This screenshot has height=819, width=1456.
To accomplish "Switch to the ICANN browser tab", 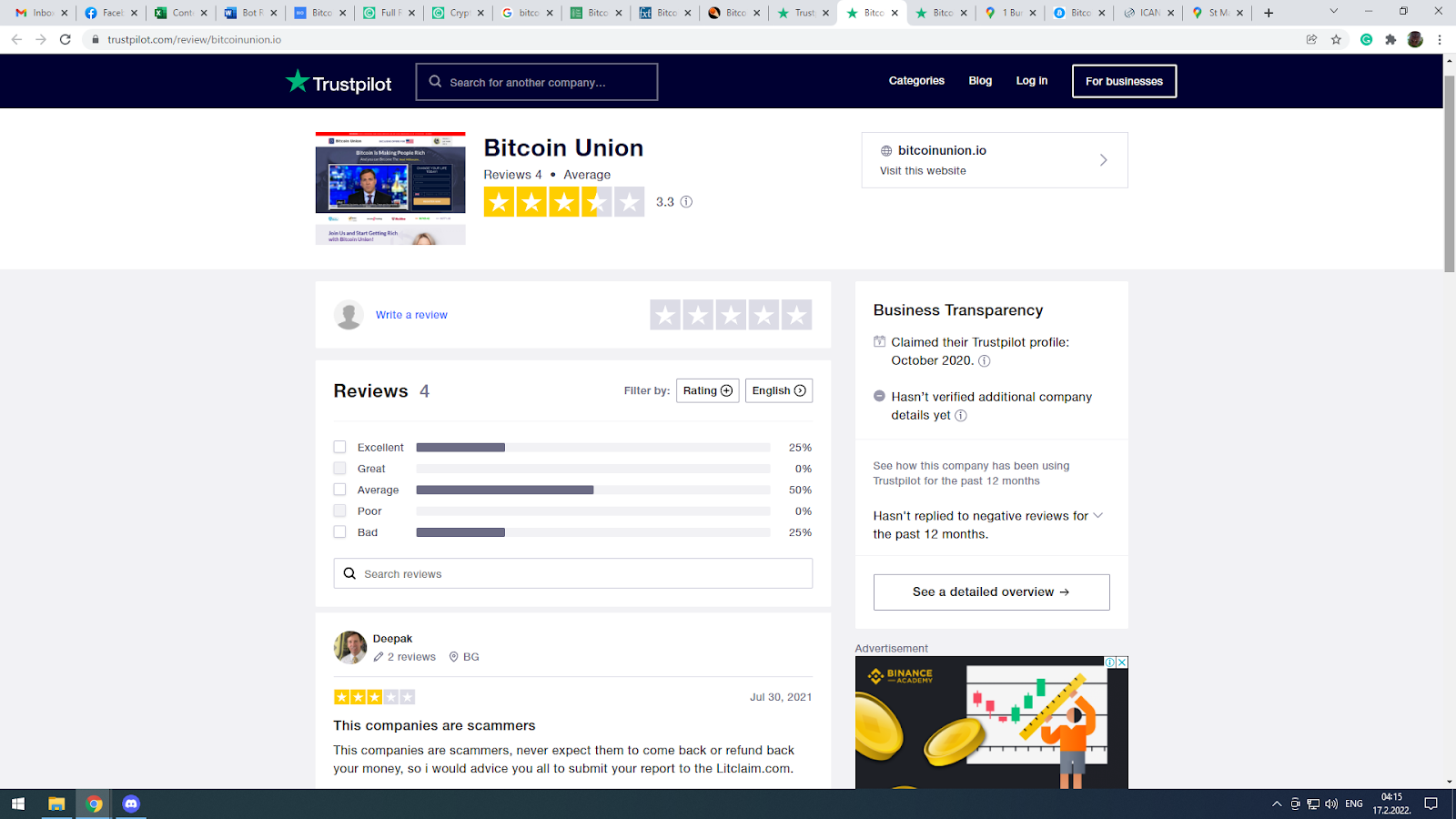I will pyautogui.click(x=1148, y=13).
